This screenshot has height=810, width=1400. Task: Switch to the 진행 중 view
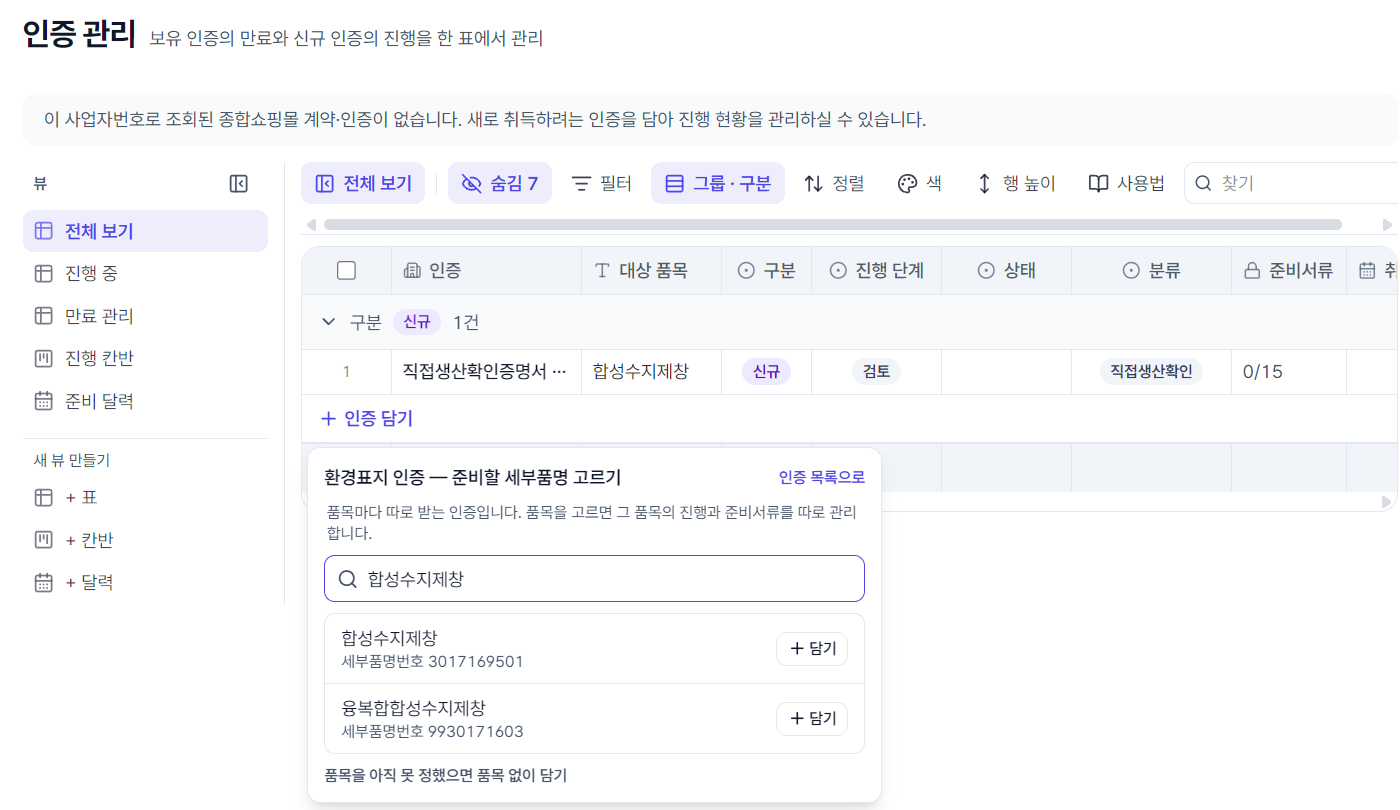point(145,273)
